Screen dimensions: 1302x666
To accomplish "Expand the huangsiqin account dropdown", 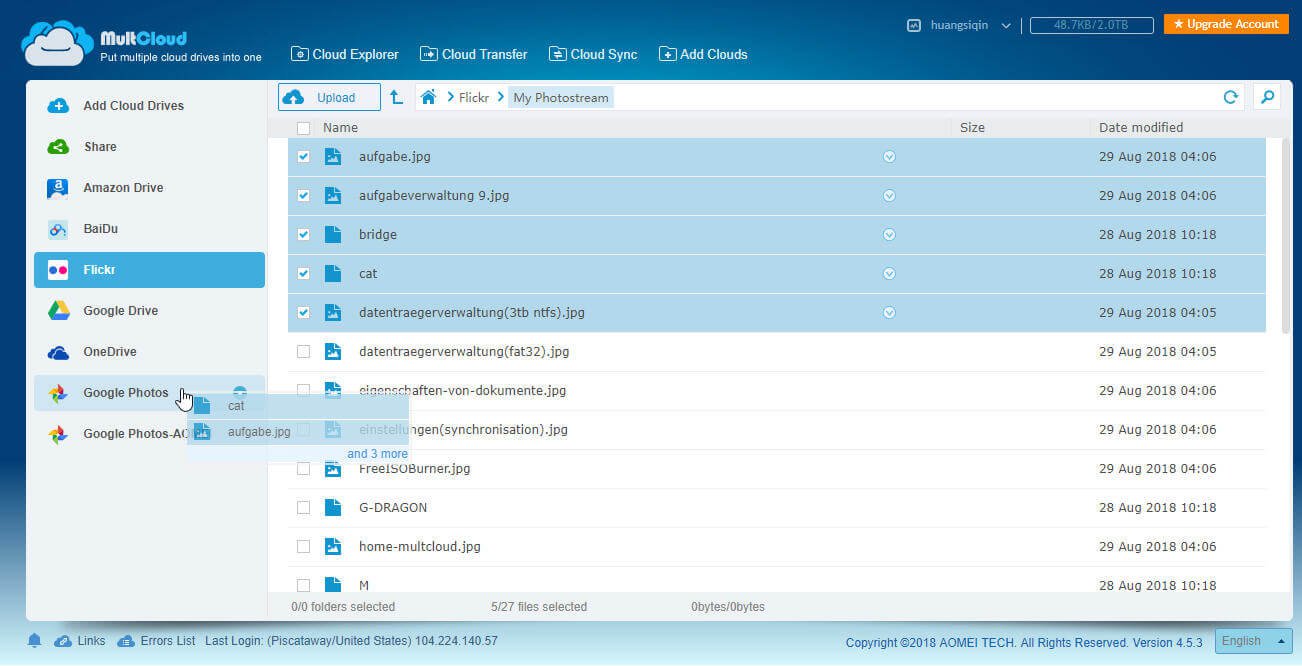I will [1005, 25].
